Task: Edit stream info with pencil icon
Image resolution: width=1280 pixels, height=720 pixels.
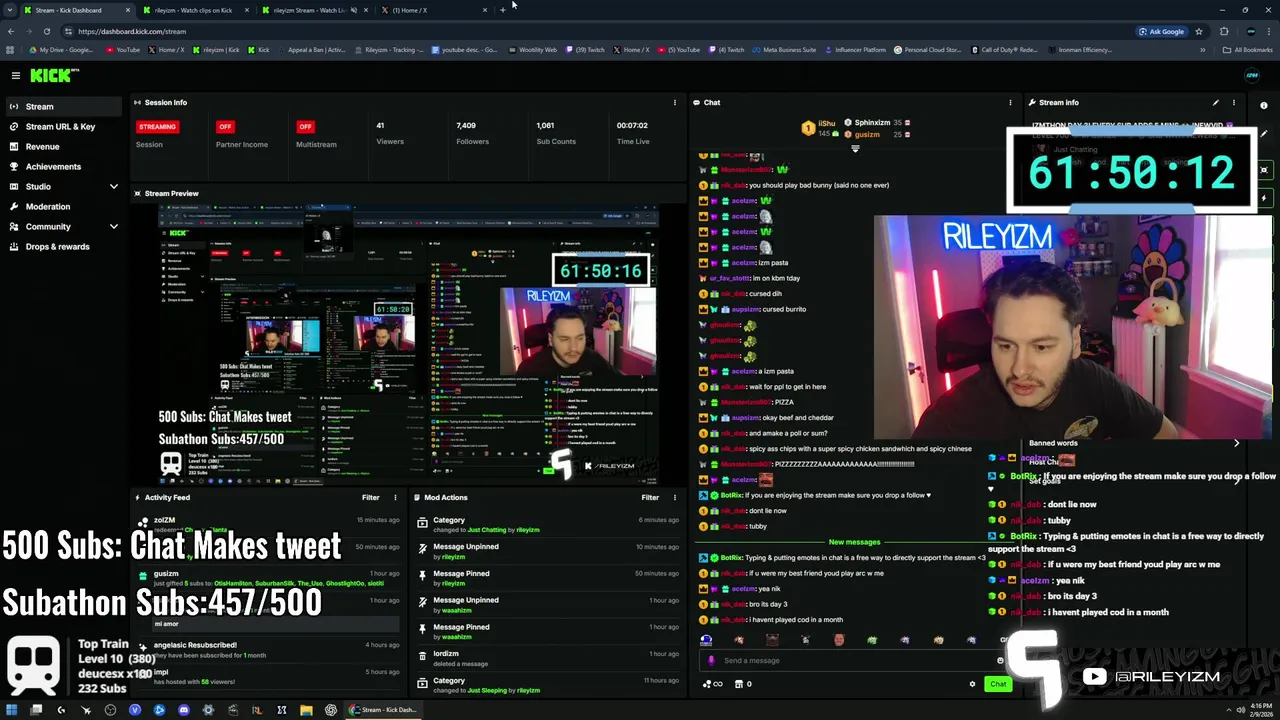Action: [x=1216, y=102]
